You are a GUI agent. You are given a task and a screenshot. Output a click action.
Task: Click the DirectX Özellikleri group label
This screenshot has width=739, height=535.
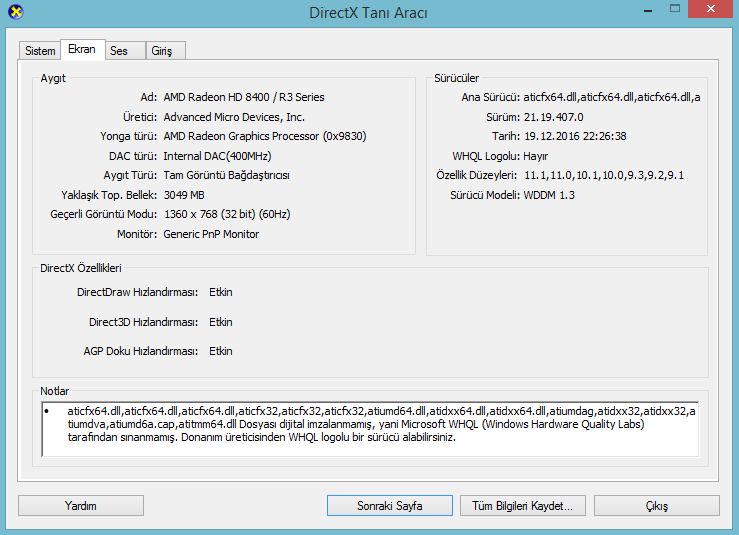pos(81,268)
